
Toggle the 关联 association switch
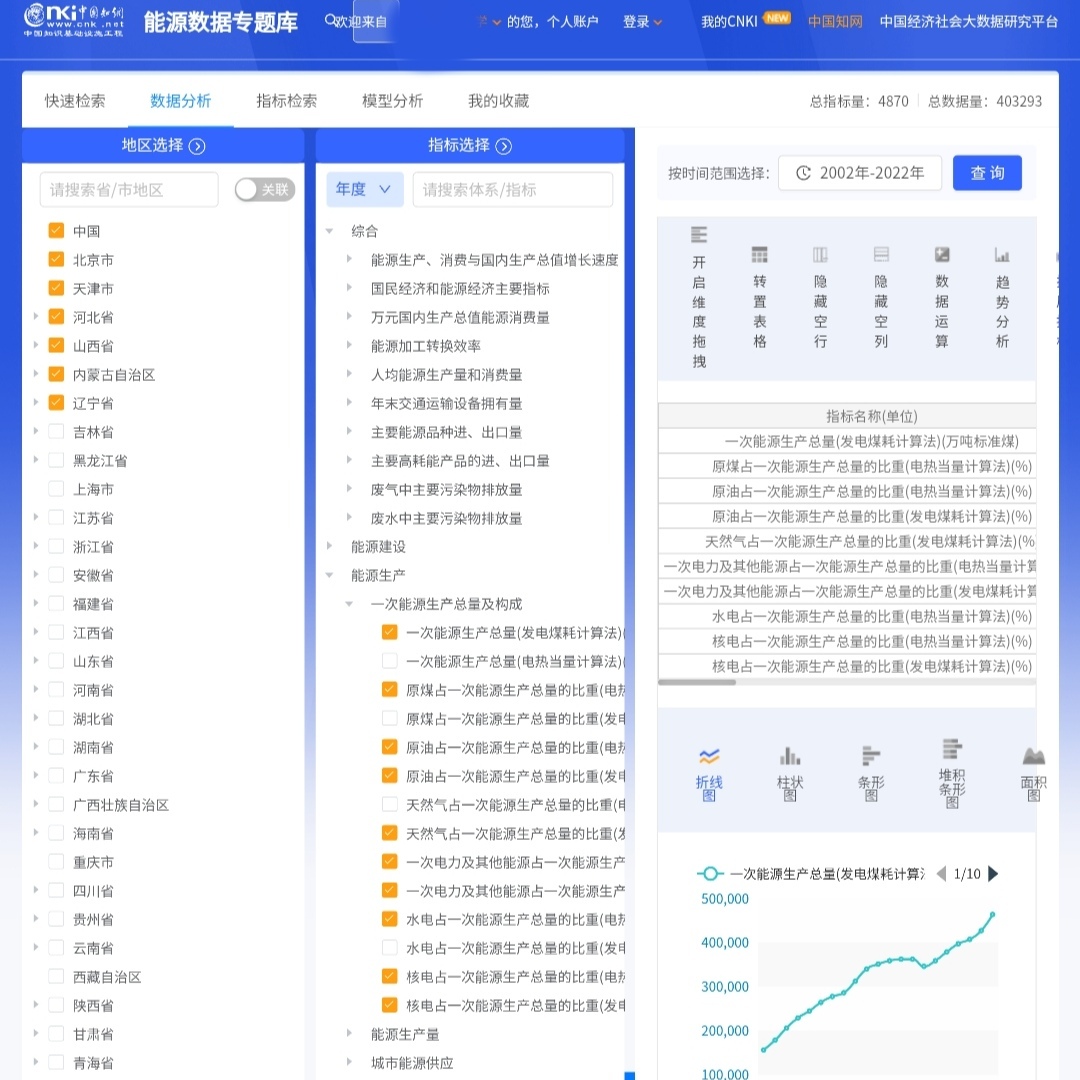pyautogui.click(x=264, y=189)
